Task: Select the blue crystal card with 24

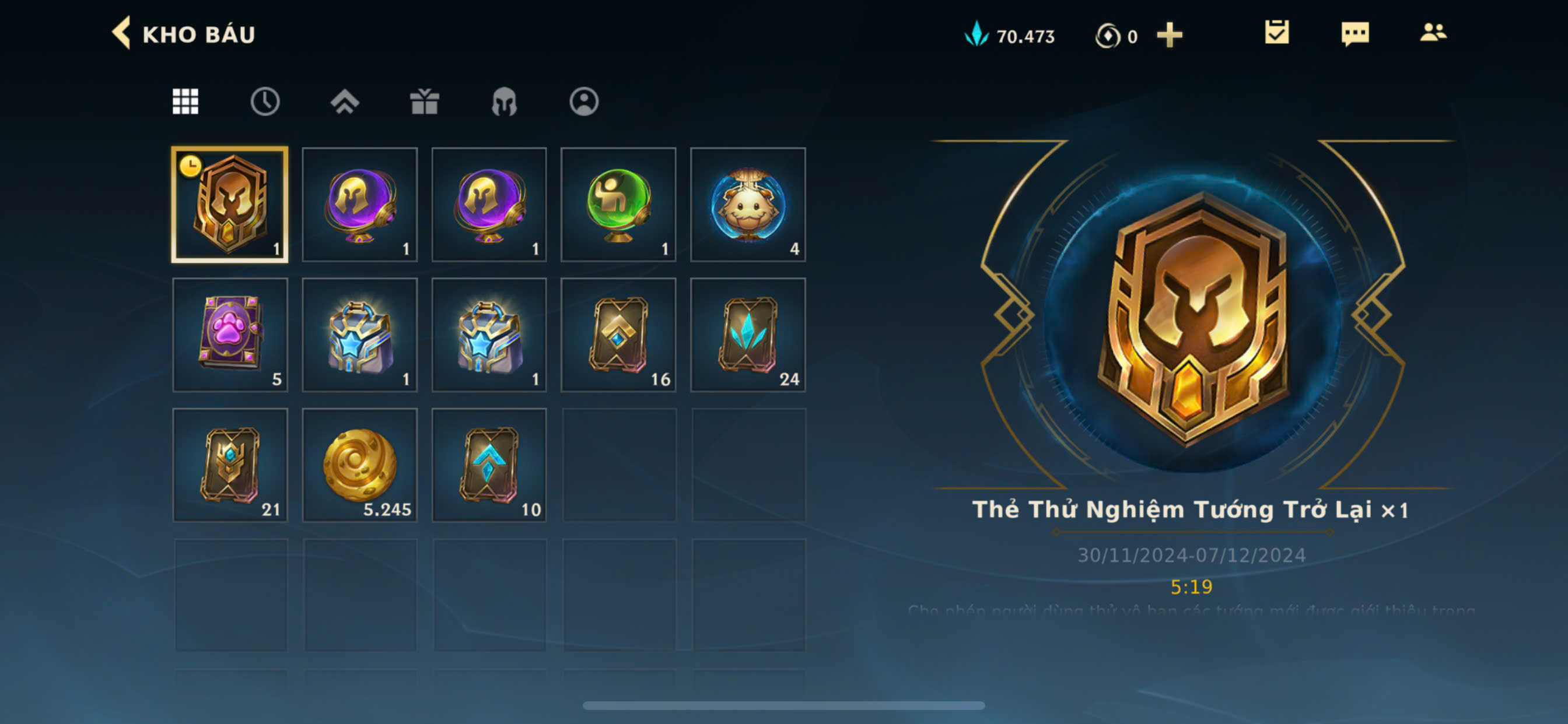Action: point(748,335)
